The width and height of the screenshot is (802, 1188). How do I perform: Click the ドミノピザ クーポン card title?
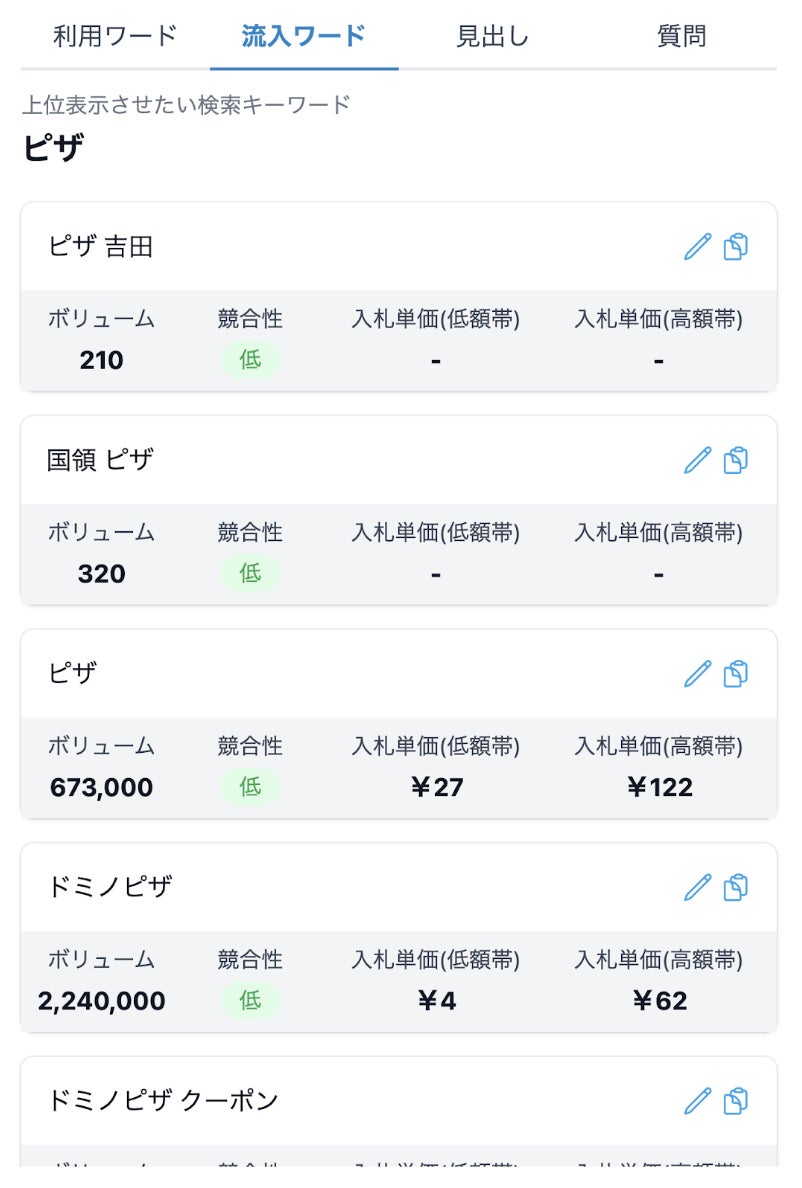pos(163,1101)
